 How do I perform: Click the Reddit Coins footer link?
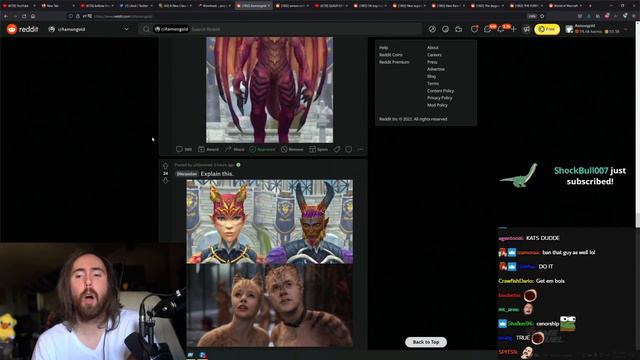[391, 55]
